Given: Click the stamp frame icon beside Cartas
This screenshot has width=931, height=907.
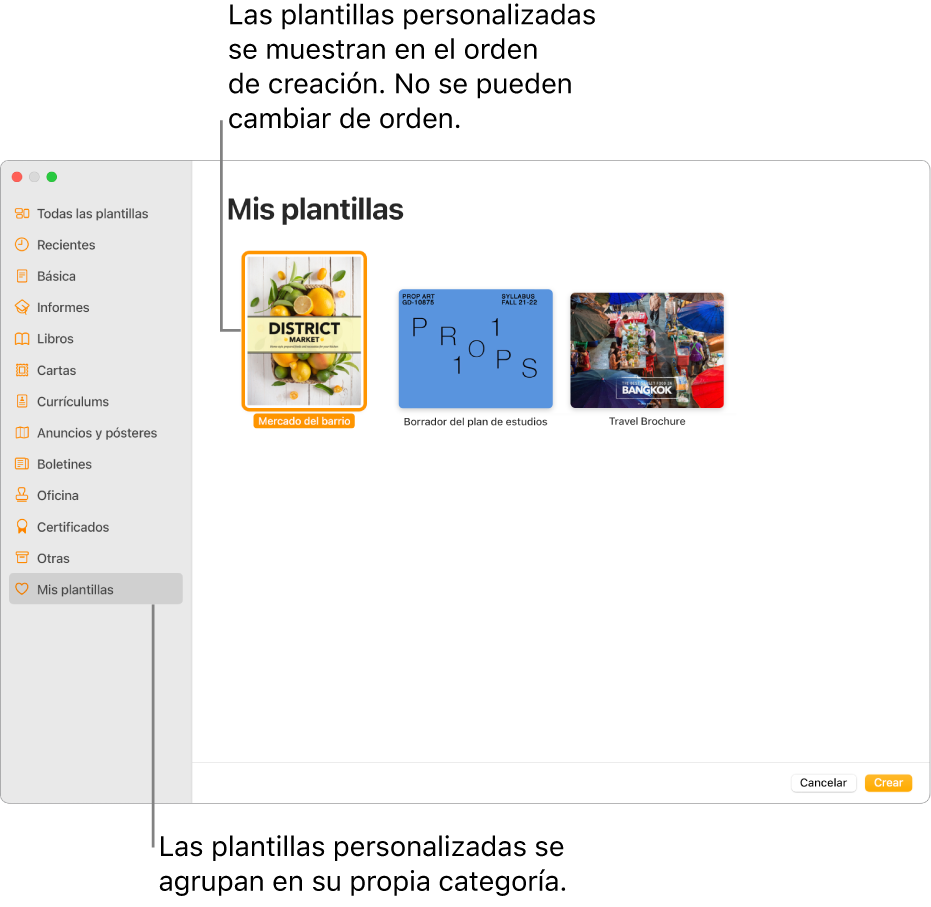Looking at the screenshot, I should (x=22, y=370).
